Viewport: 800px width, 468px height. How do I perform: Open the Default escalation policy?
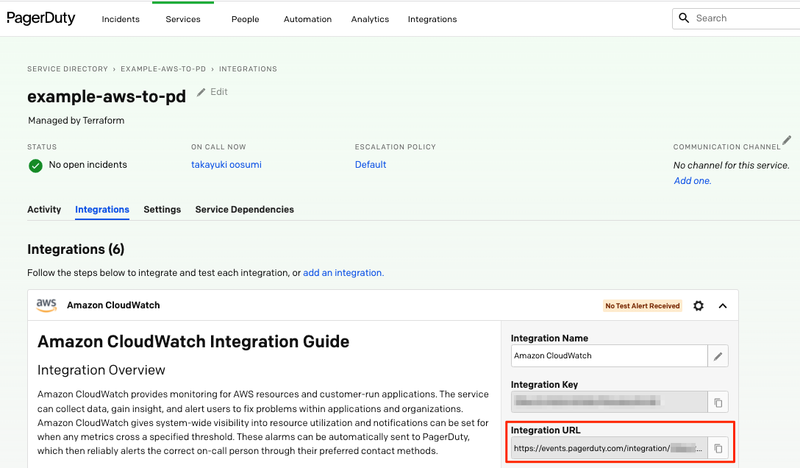(370, 164)
